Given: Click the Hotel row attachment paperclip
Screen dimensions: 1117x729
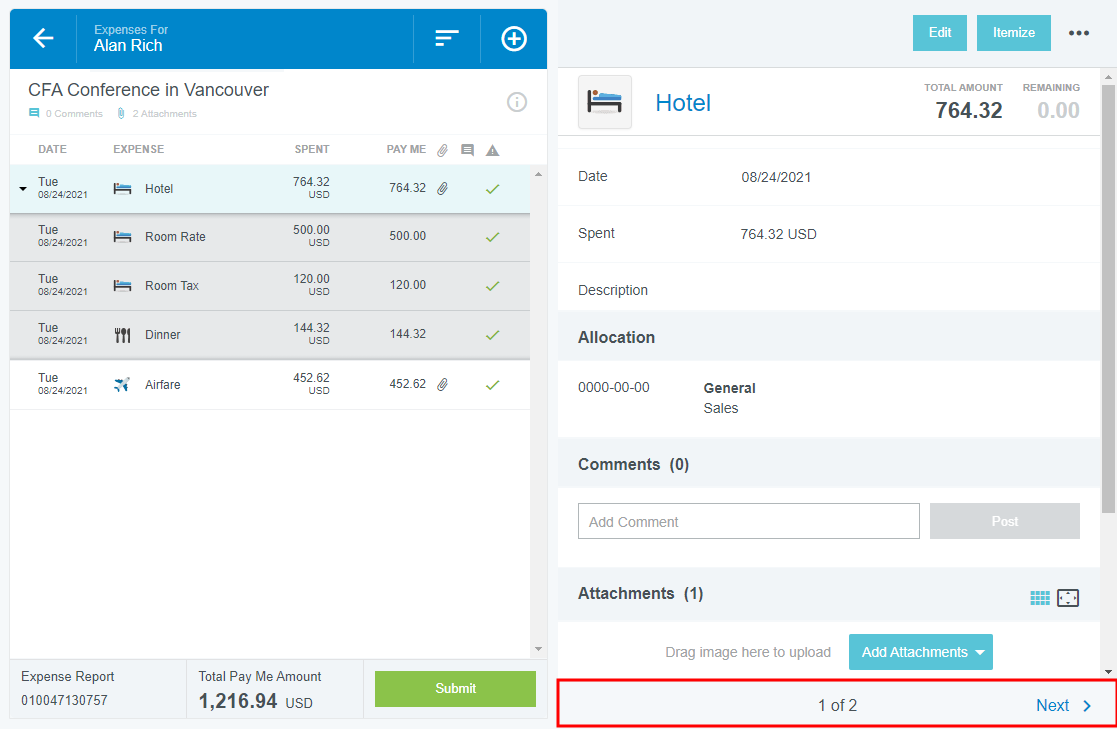Looking at the screenshot, I should (x=442, y=188).
